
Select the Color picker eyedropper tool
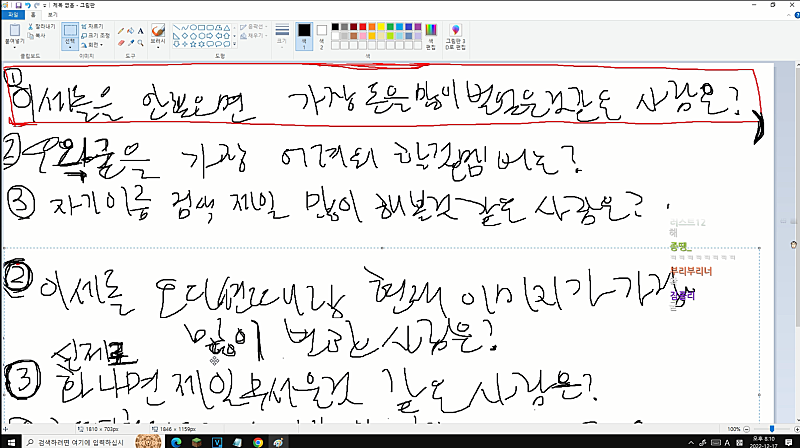(131, 43)
